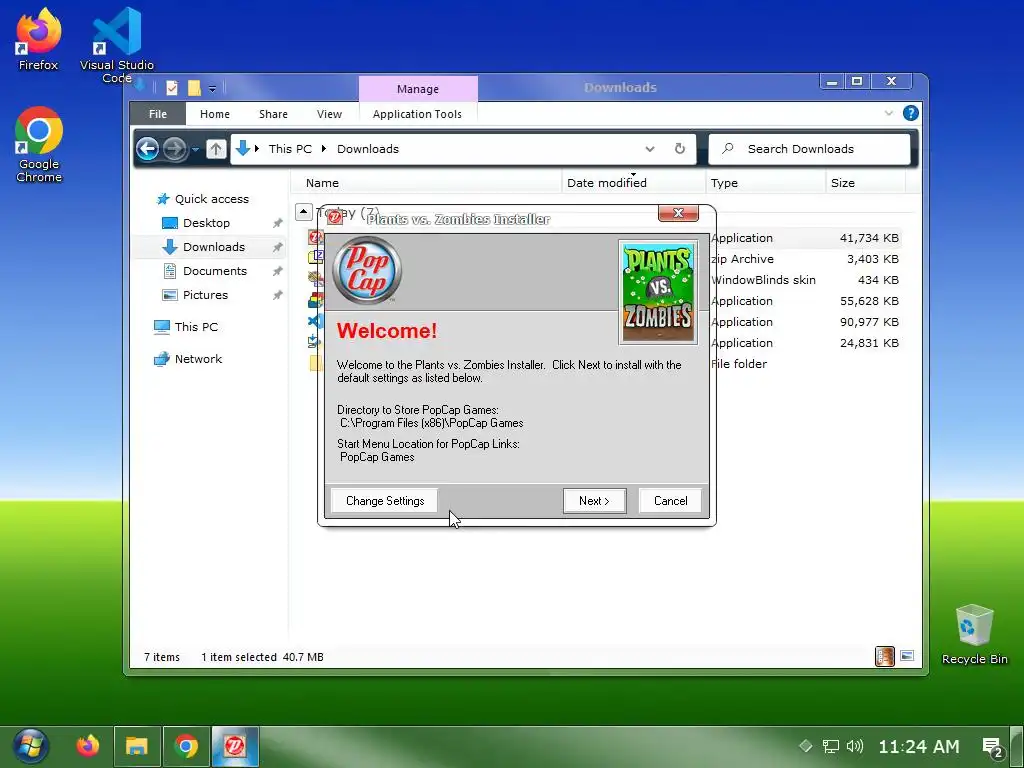This screenshot has width=1024, height=768.
Task: Switch to large thumbnails view in status bar
Action: 907,656
